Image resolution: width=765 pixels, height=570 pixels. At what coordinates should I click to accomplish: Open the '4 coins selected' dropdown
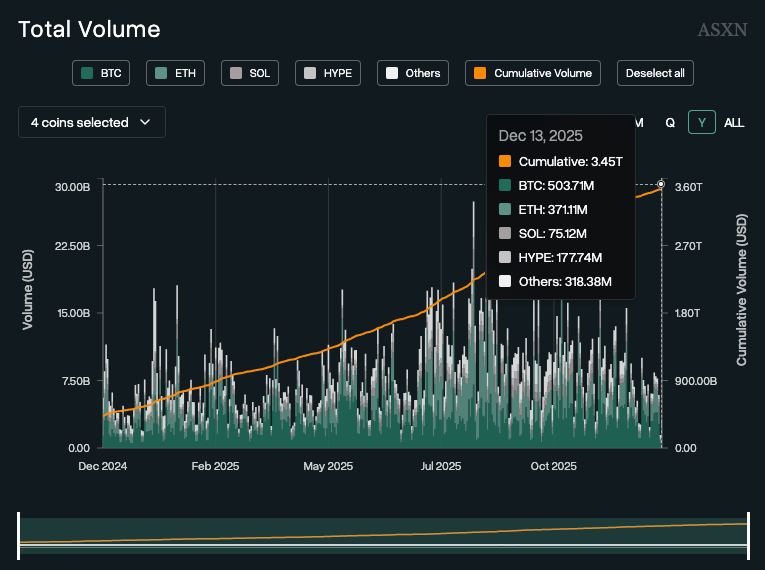pos(91,122)
